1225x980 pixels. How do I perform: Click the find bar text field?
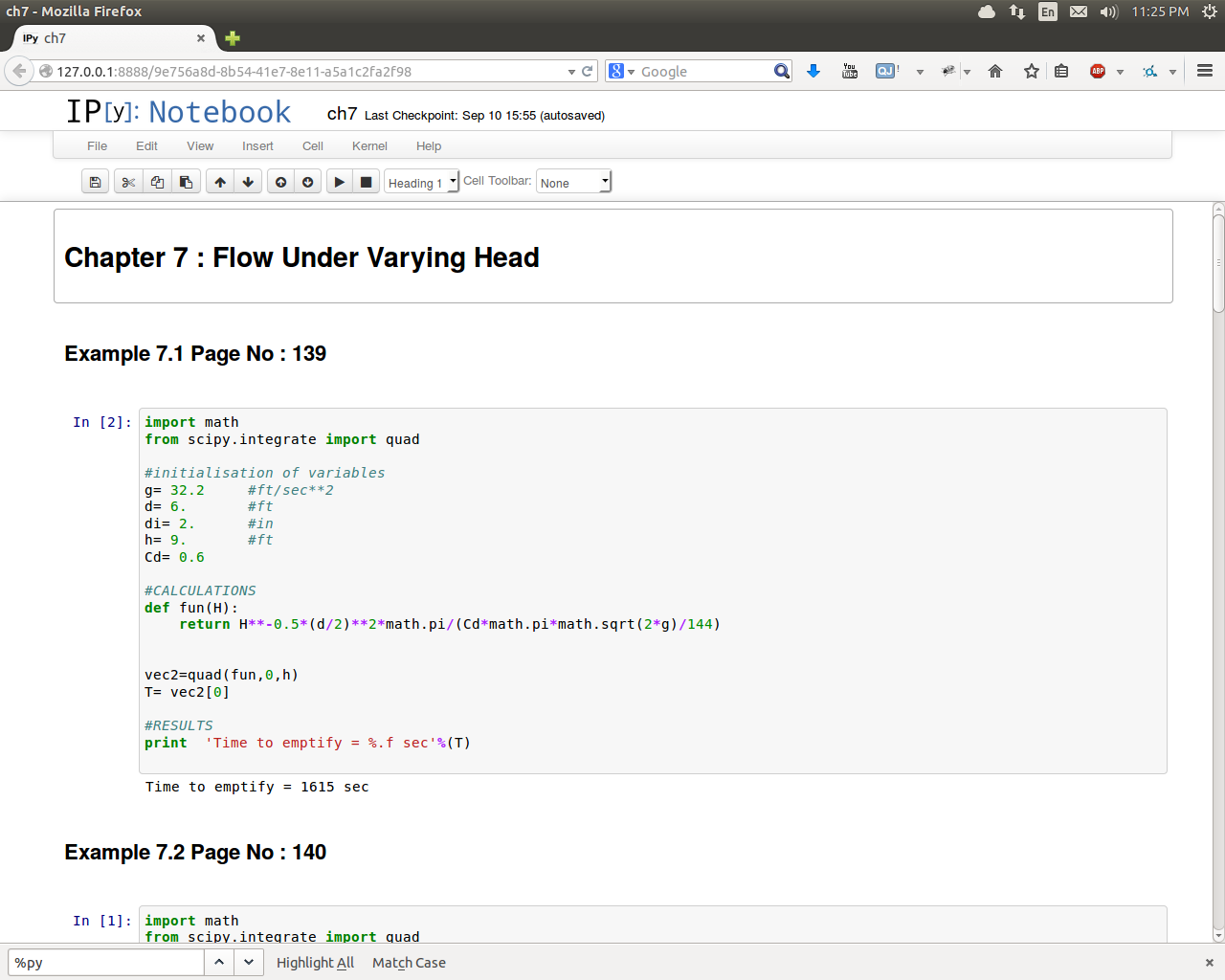click(105, 963)
